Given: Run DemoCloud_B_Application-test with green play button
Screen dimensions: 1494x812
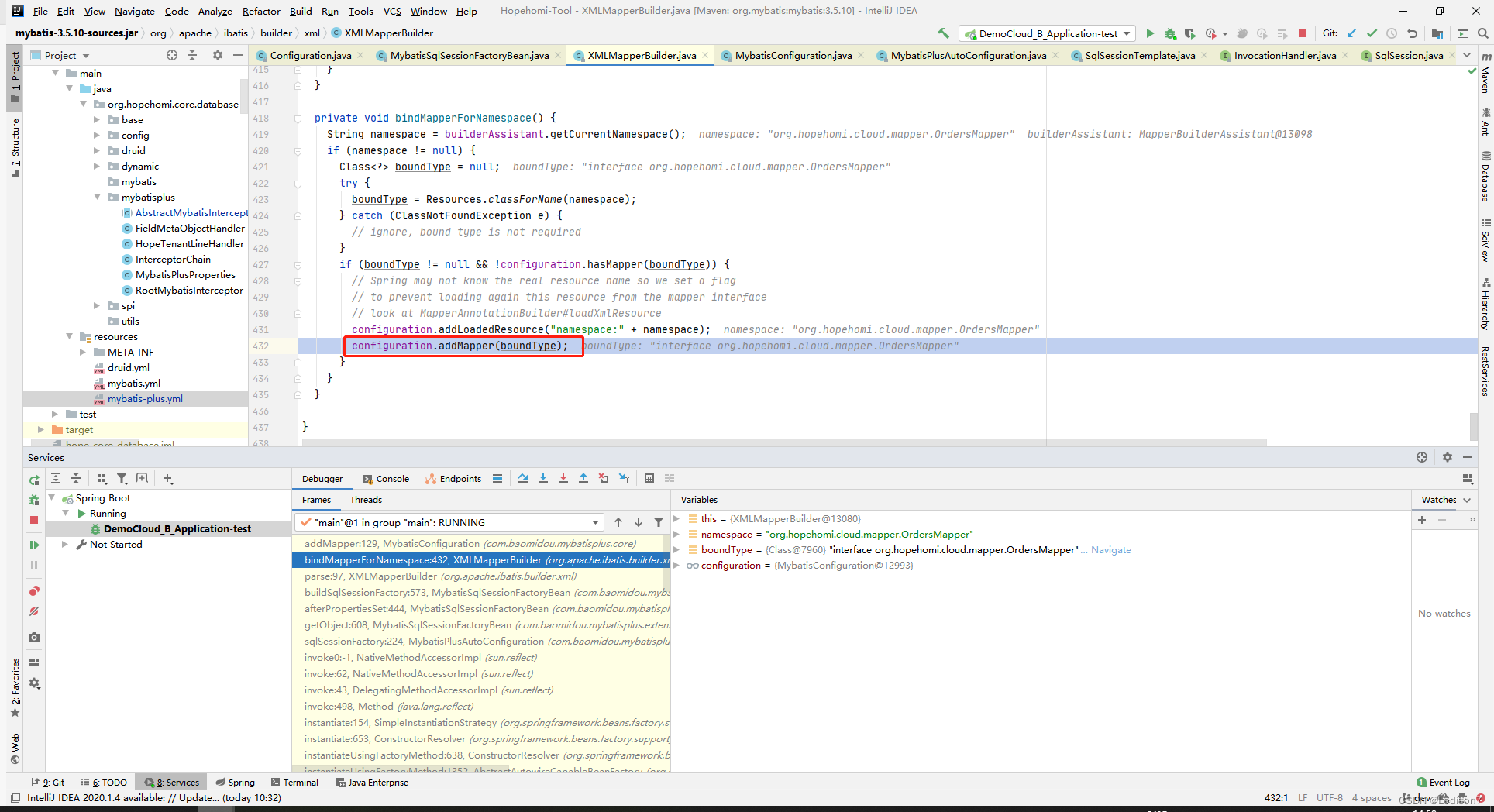Looking at the screenshot, I should coord(1150,33).
